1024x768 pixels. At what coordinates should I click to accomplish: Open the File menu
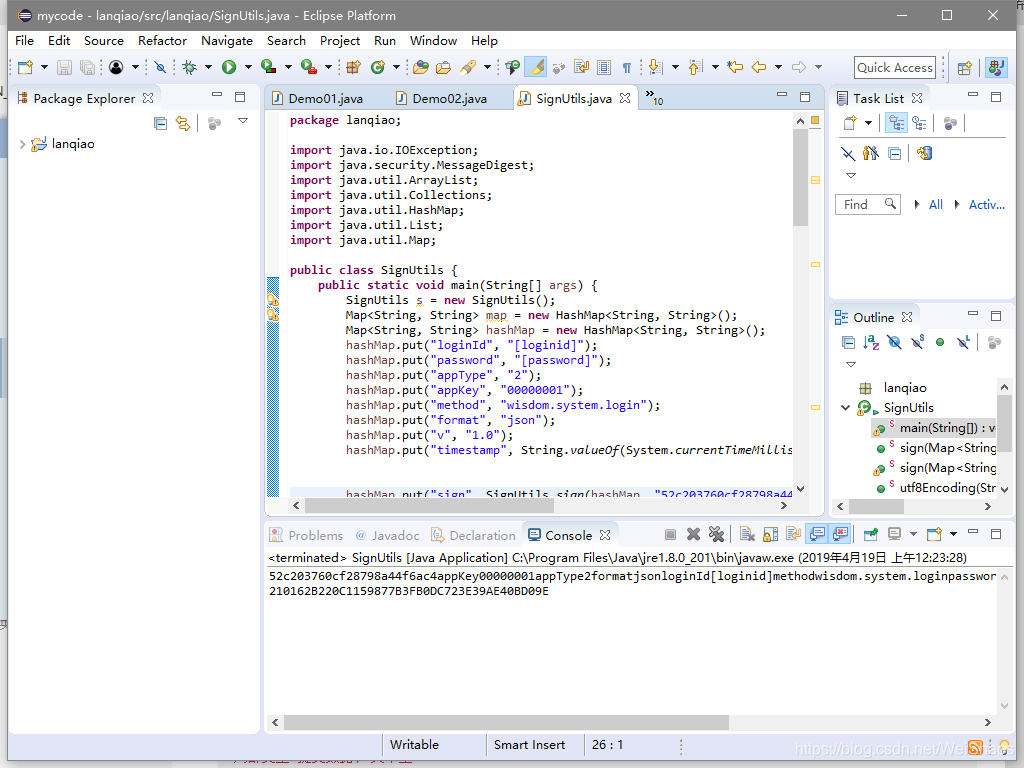tap(24, 40)
